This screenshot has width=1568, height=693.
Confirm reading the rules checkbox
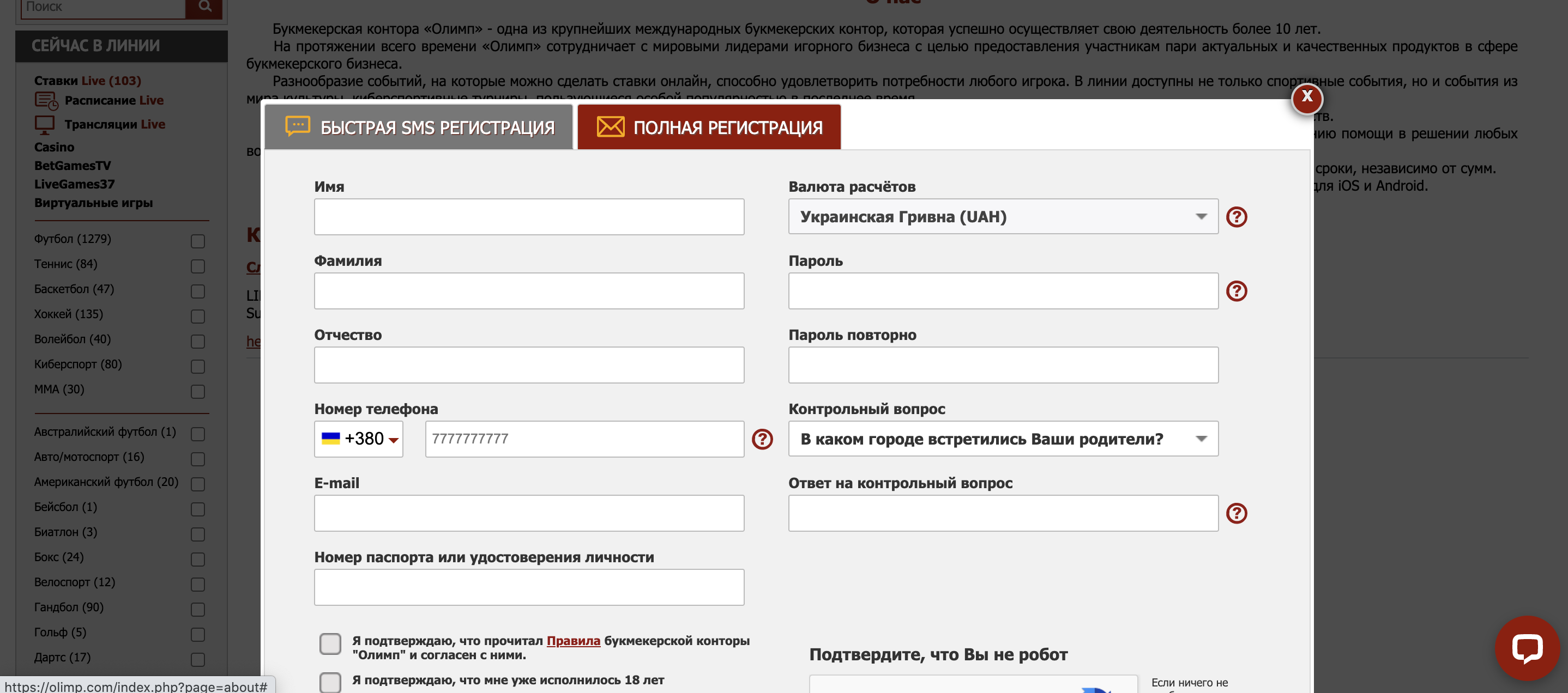click(330, 644)
